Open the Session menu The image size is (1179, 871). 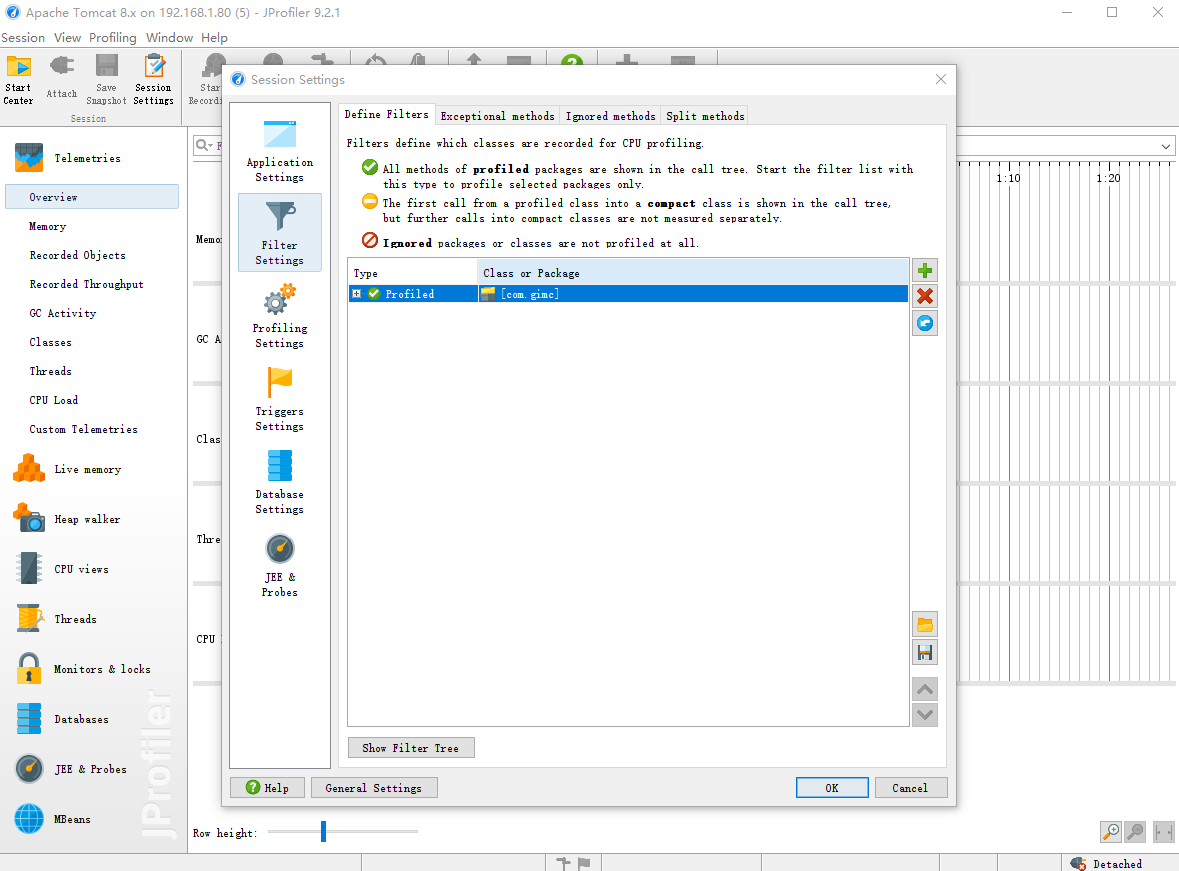(x=23, y=38)
